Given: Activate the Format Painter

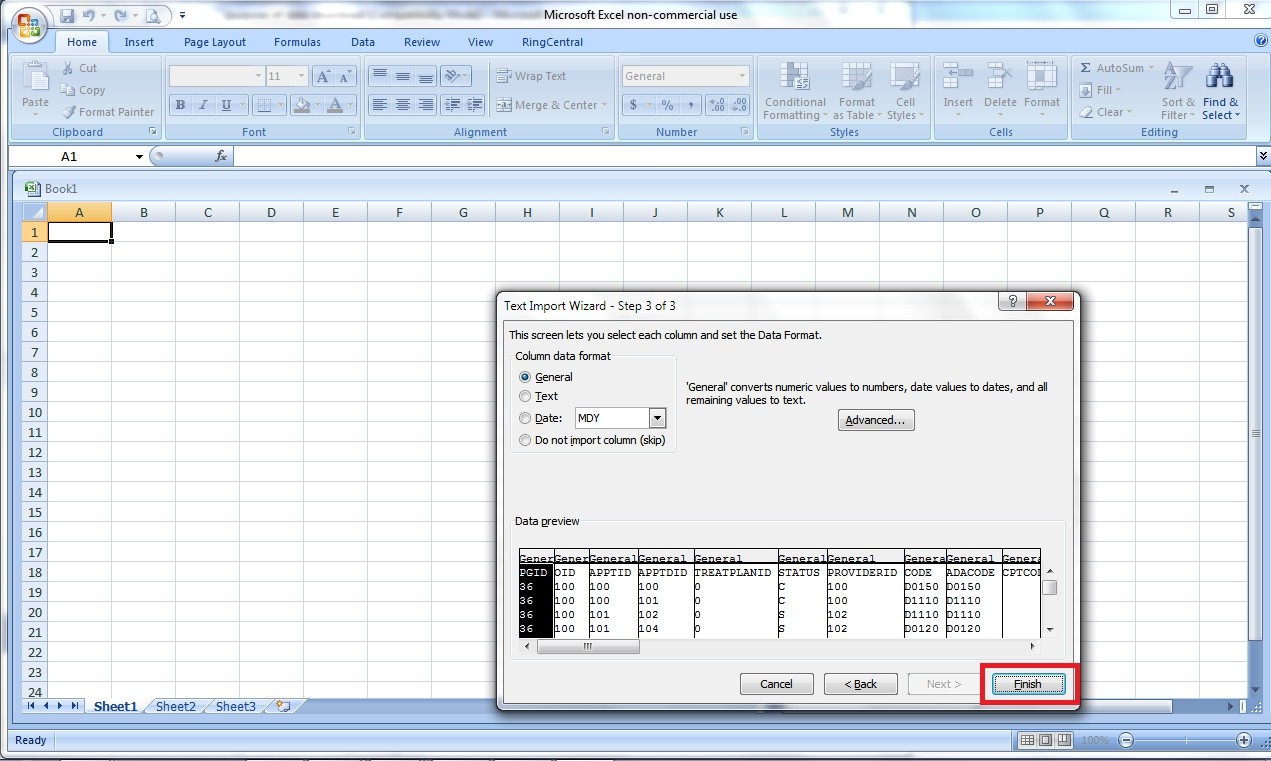Looking at the screenshot, I should tap(107, 112).
